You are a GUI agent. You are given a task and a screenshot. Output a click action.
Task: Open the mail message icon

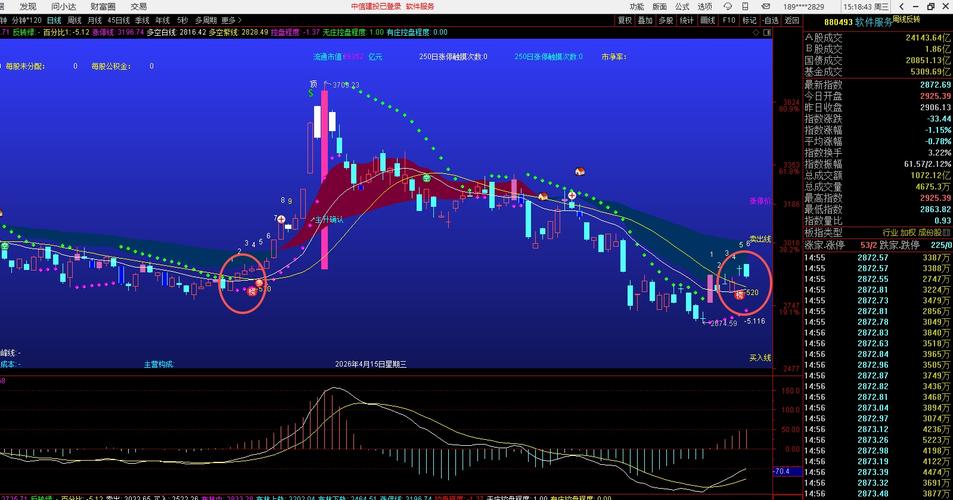(766, 6)
